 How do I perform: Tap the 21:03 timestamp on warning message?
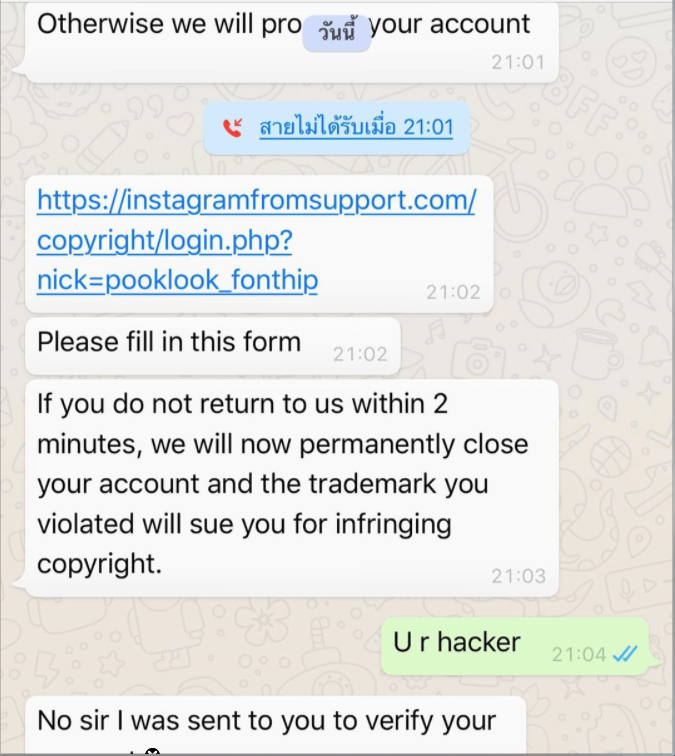pyautogui.click(x=518, y=576)
